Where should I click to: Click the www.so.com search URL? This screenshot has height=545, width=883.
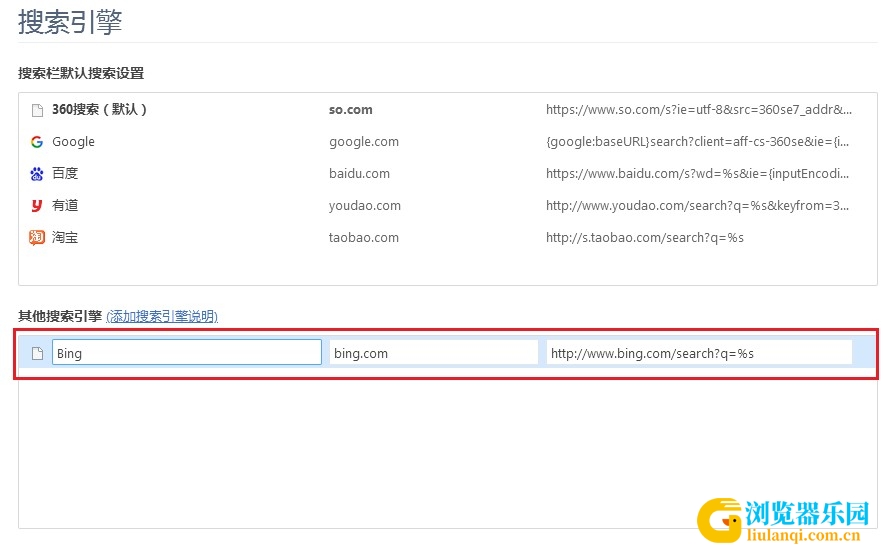699,110
